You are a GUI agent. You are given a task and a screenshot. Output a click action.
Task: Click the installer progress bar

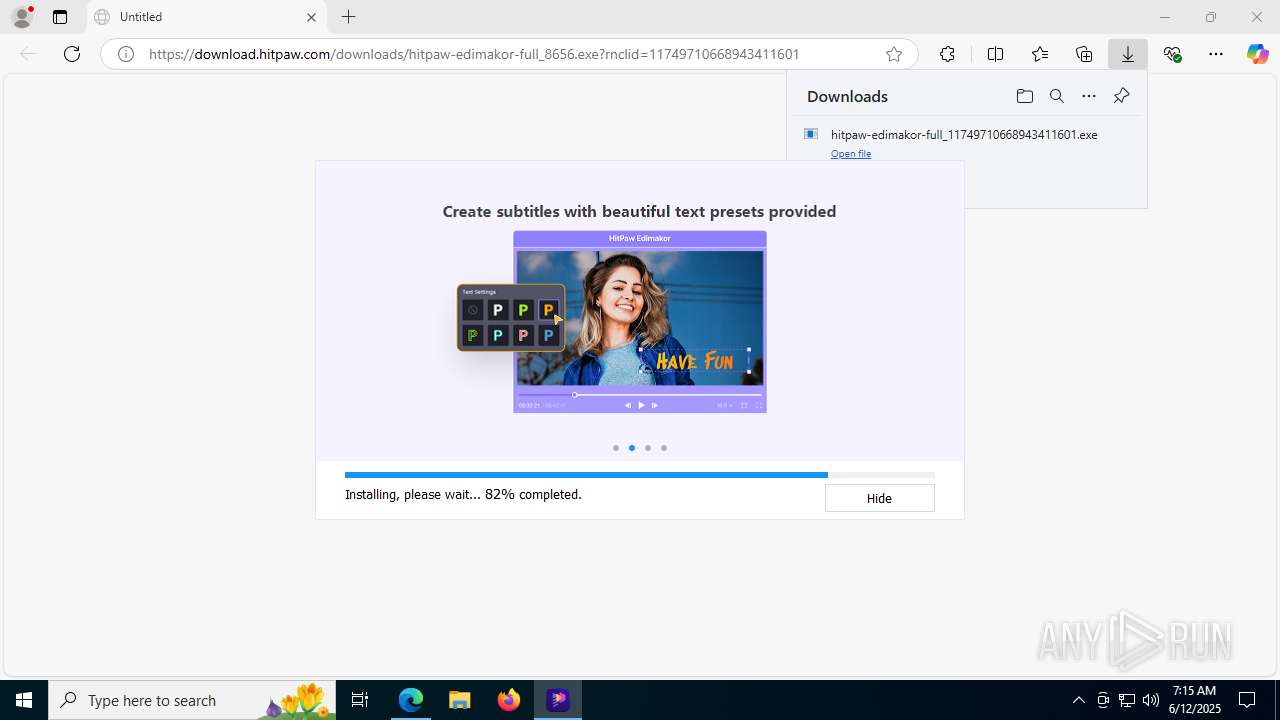[x=639, y=475]
